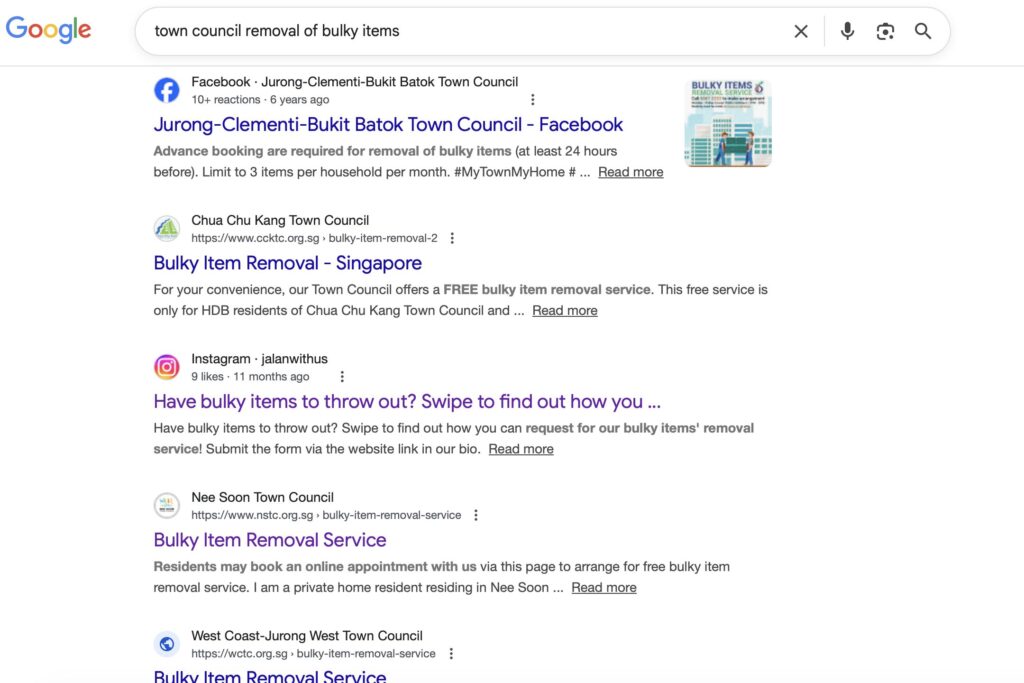Open more options for Instagram jalanwithus result
Viewport: 1024px width, 683px height.
pos(342,377)
